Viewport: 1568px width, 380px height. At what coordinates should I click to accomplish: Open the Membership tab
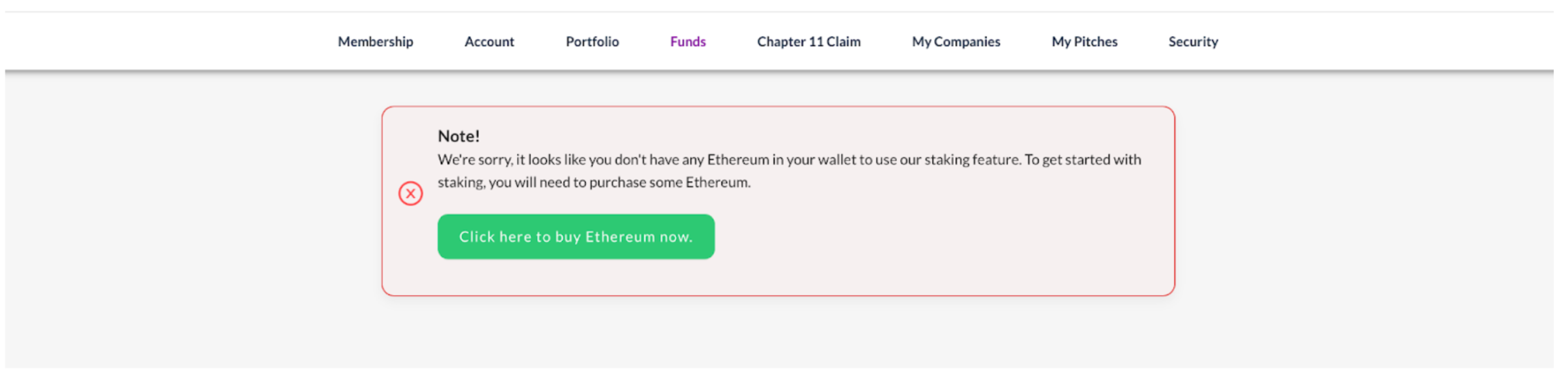(375, 42)
